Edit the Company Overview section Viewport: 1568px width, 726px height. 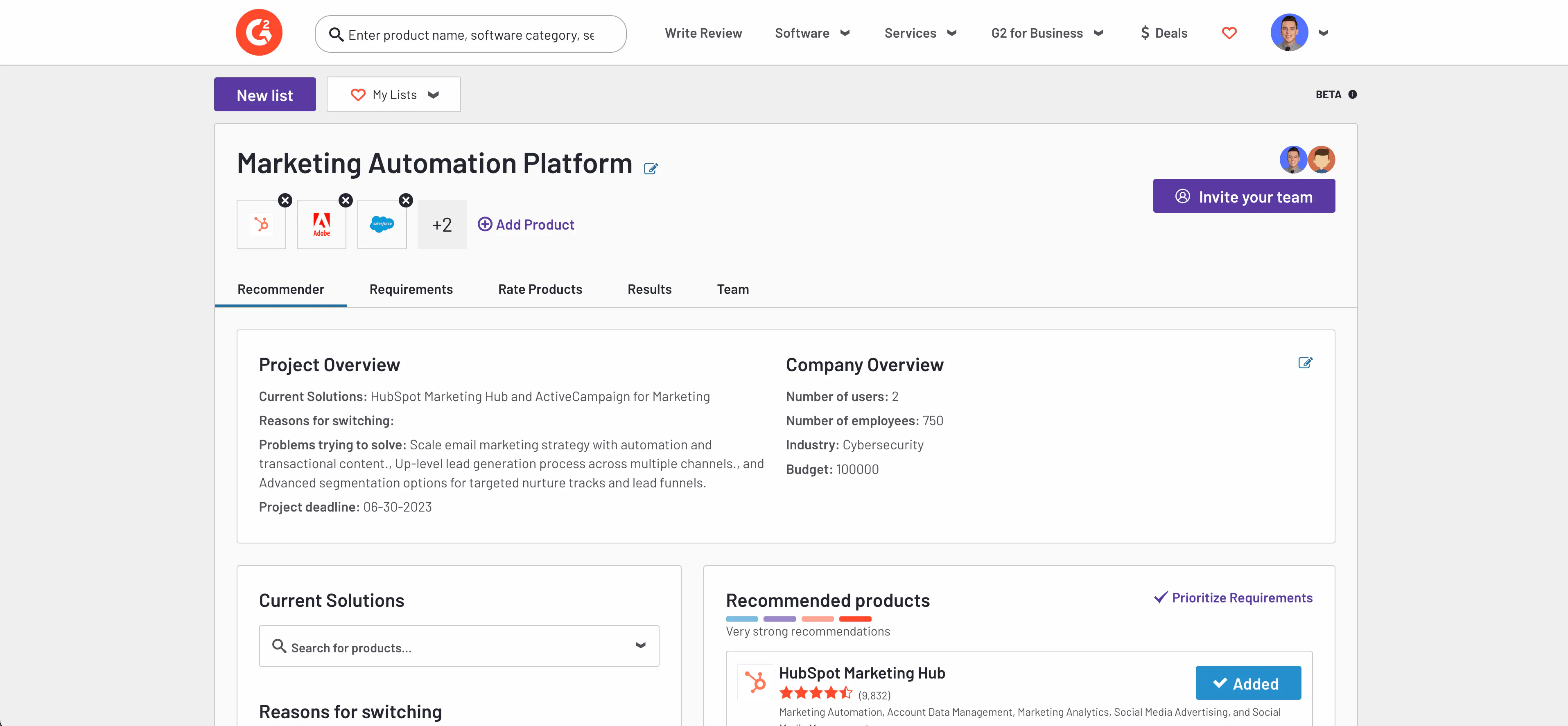point(1305,363)
